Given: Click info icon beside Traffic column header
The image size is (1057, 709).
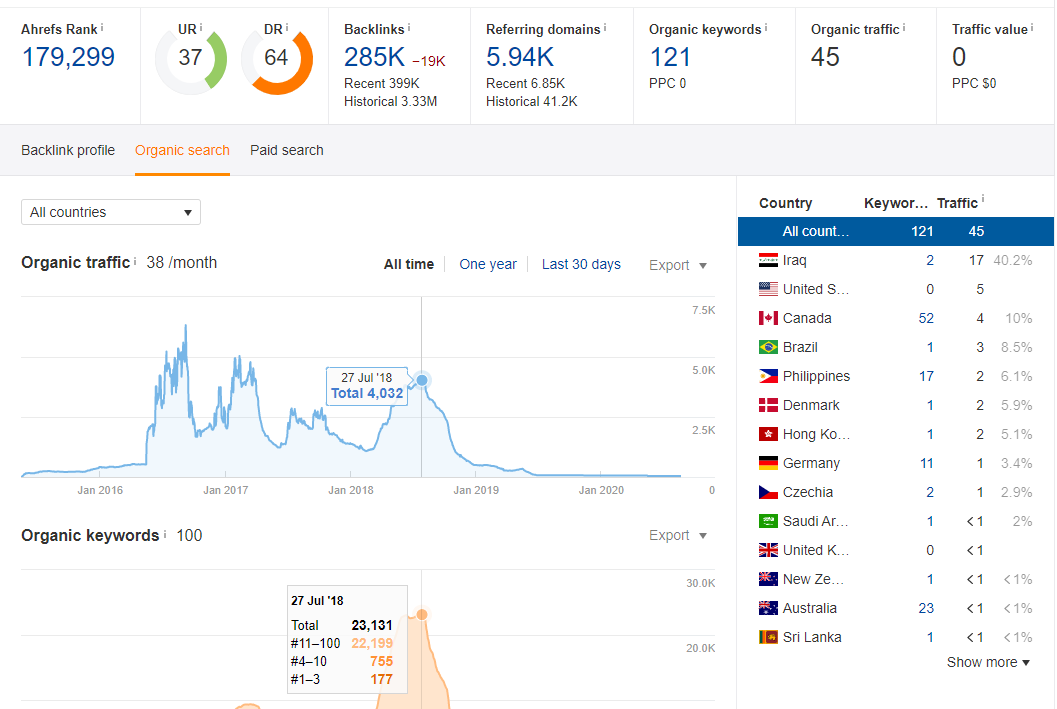Looking at the screenshot, I should pyautogui.click(x=983, y=199).
